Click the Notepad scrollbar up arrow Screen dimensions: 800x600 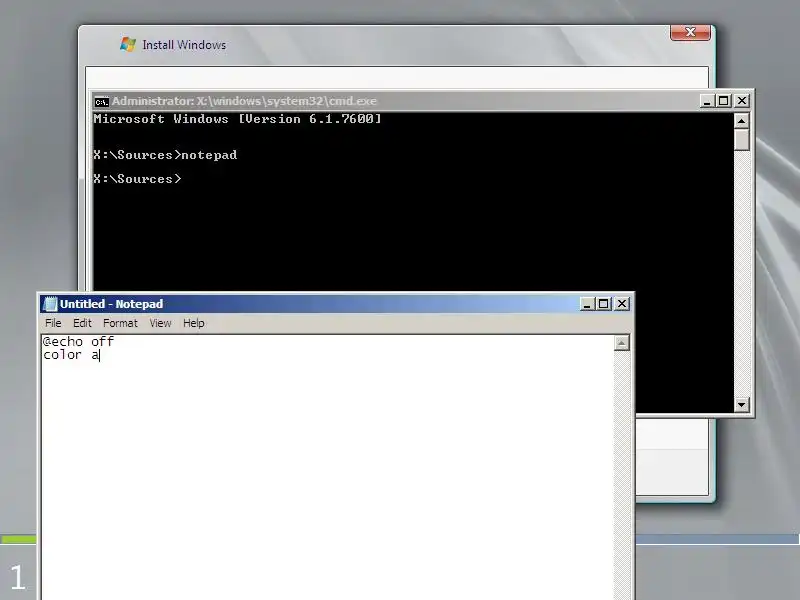[x=621, y=343]
